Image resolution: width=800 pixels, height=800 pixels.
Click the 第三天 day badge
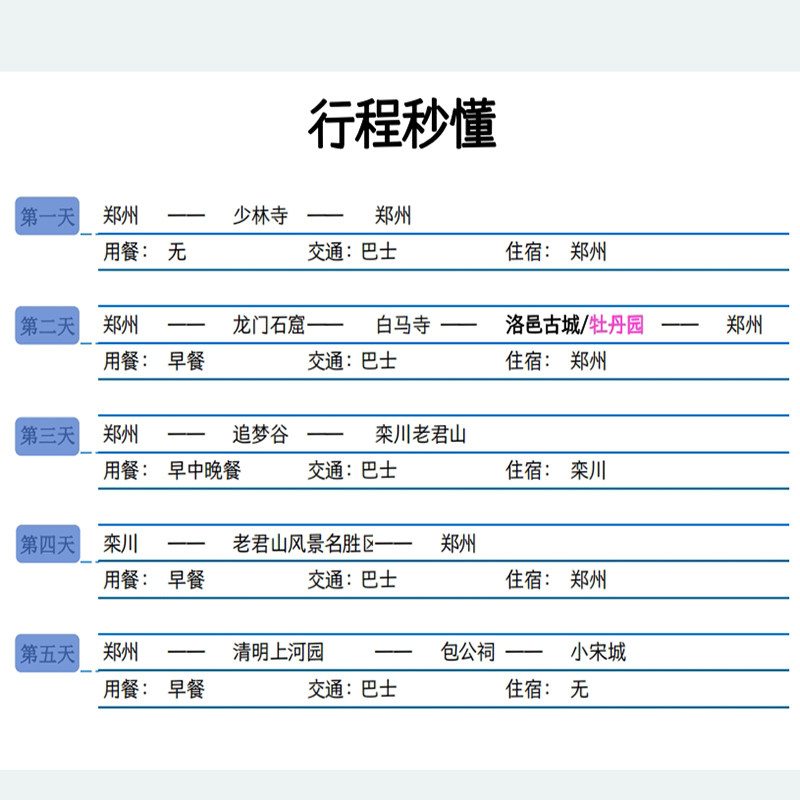(x=47, y=435)
